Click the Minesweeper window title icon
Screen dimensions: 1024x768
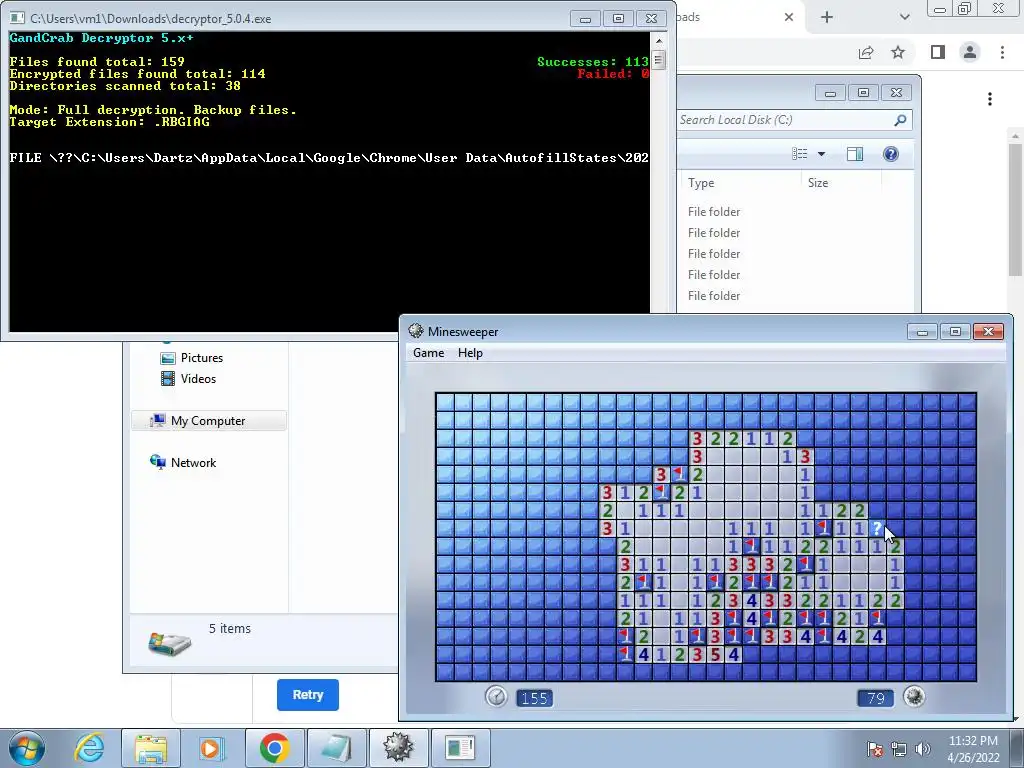(x=416, y=331)
